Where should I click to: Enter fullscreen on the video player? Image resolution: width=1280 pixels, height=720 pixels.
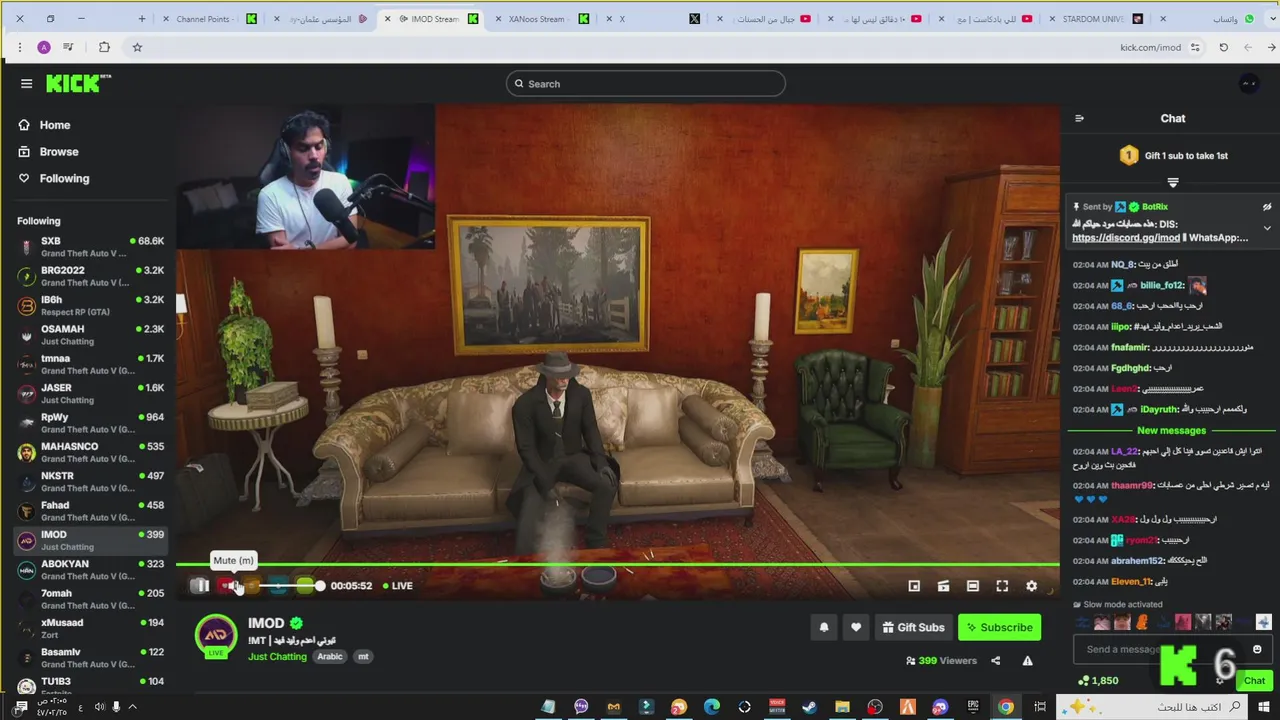click(1002, 586)
